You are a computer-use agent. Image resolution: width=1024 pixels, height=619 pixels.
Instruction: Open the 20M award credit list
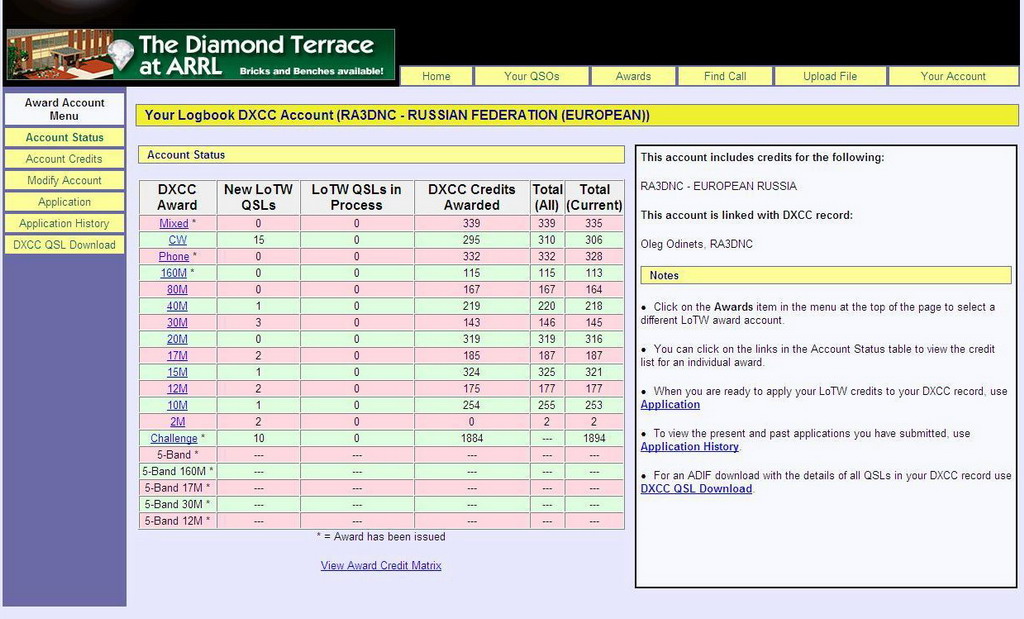pos(177,339)
